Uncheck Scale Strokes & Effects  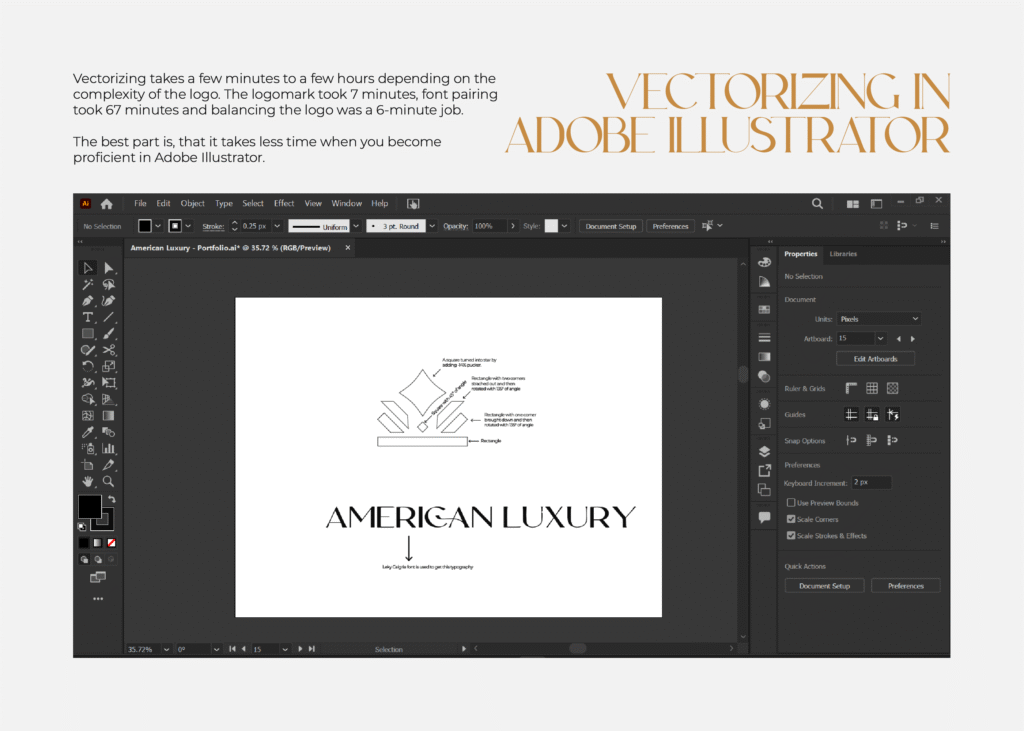(x=791, y=535)
